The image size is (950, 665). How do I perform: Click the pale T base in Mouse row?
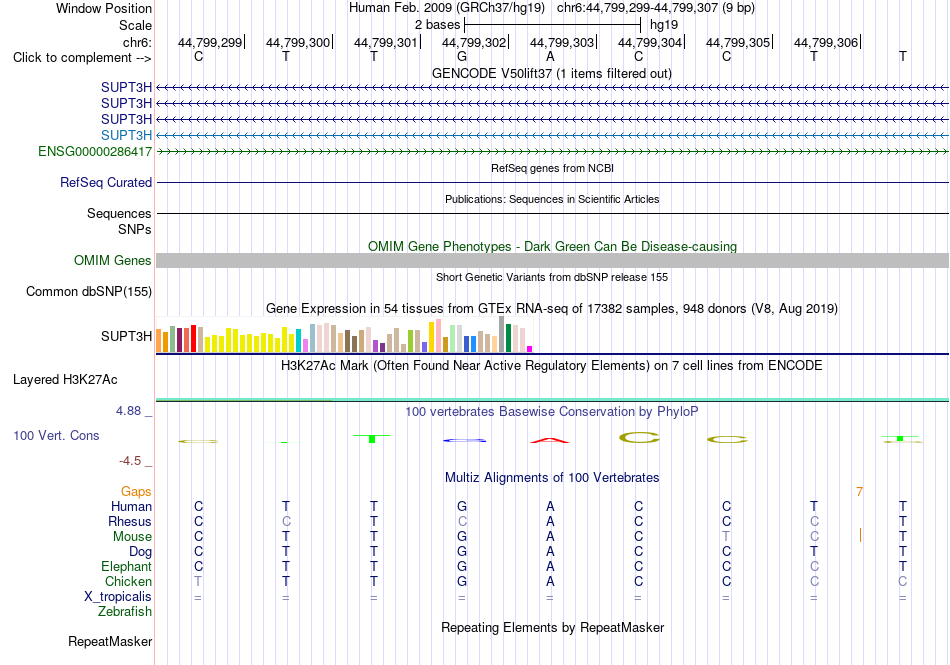(x=726, y=537)
